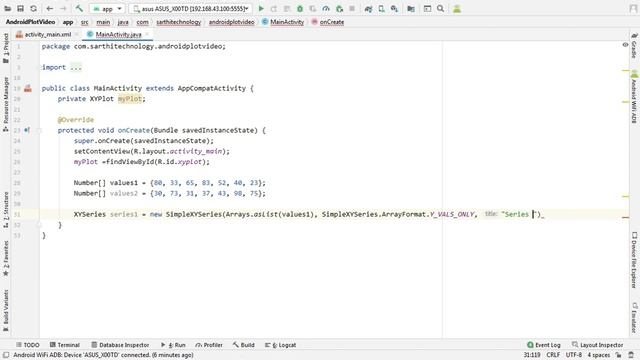Click the user avatar icon in top-right corner

coord(633,9)
